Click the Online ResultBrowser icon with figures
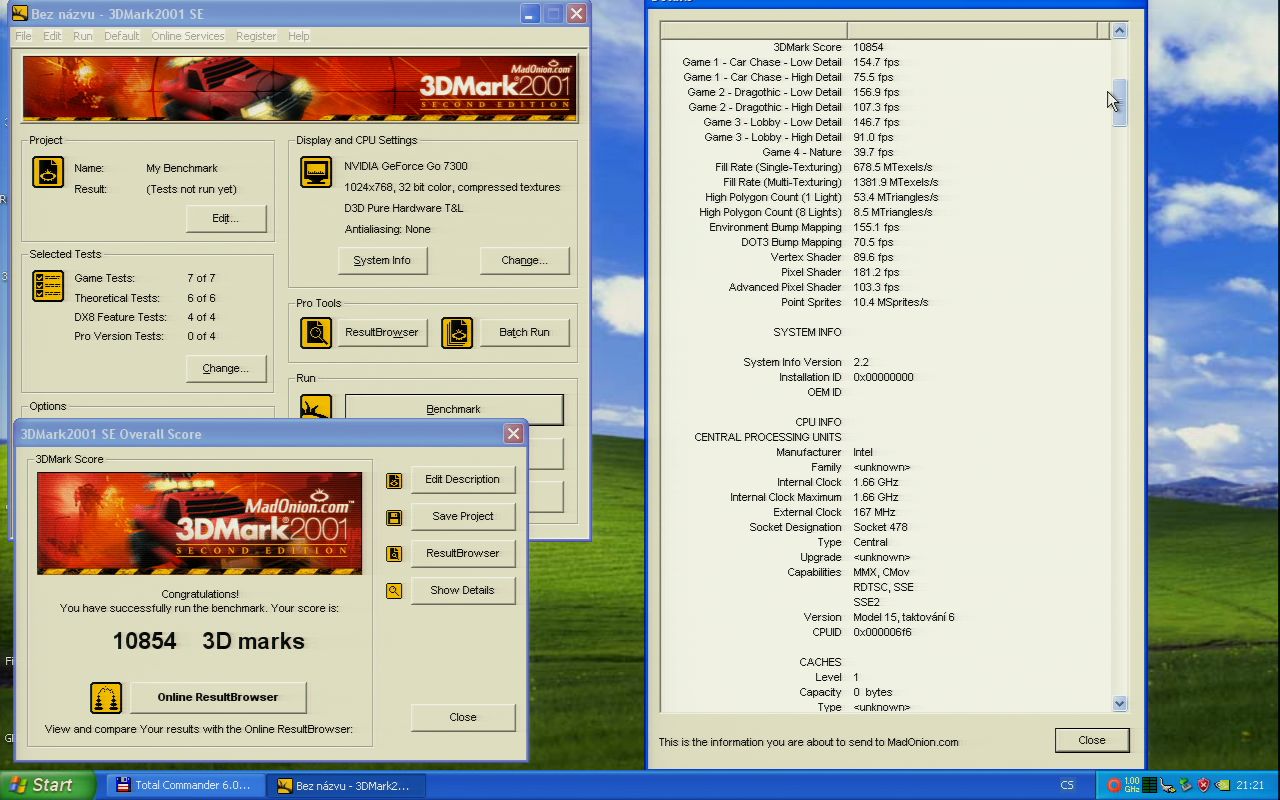The image size is (1280, 800). coord(106,697)
